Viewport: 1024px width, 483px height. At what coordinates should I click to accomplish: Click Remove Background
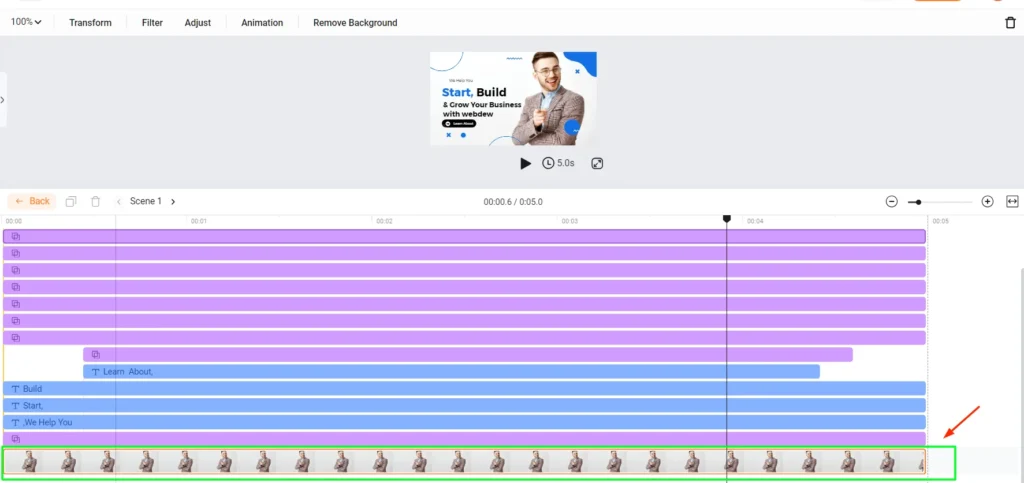pyautogui.click(x=355, y=23)
